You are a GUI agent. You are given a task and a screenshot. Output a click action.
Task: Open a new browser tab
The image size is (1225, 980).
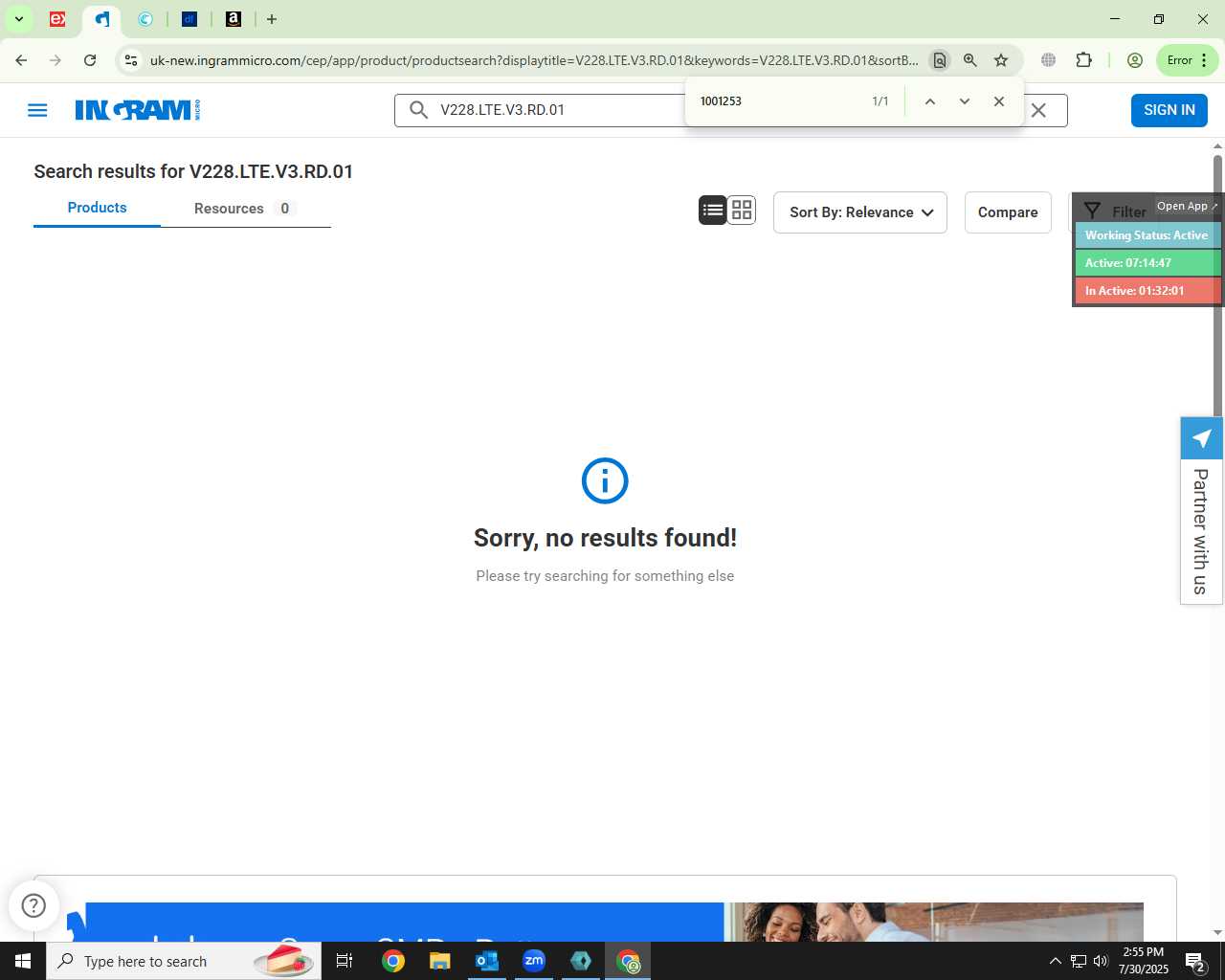pyautogui.click(x=272, y=19)
